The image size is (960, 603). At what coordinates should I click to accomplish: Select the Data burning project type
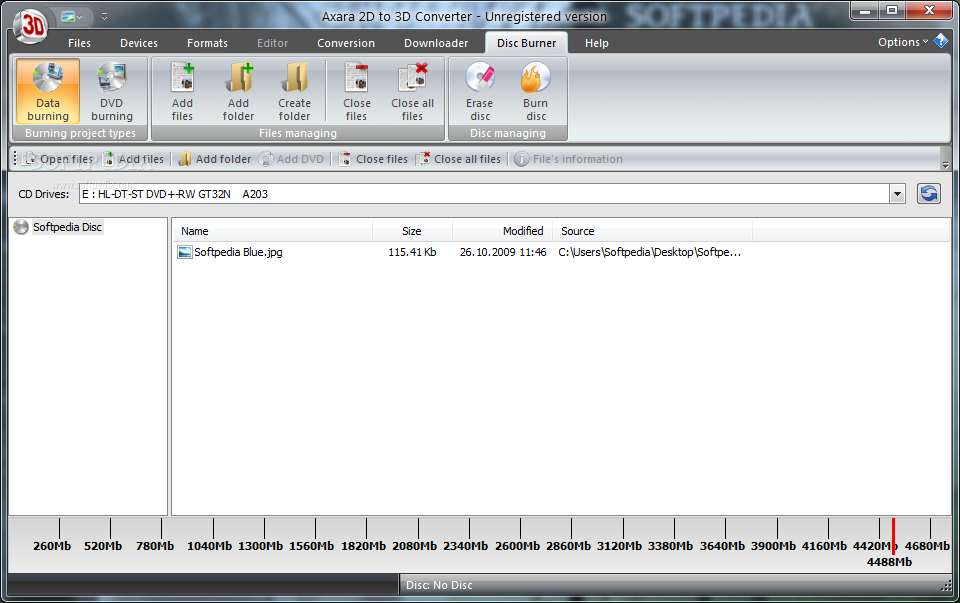(x=48, y=91)
